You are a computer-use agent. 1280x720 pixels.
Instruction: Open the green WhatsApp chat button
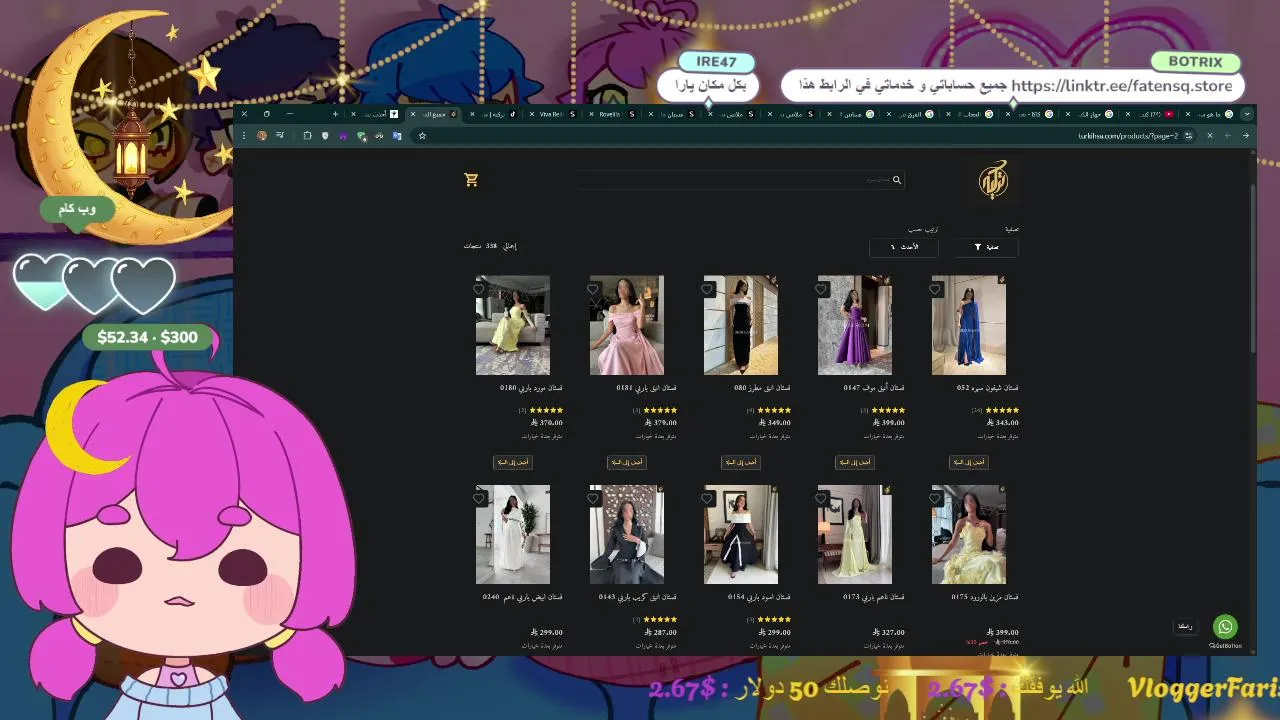(1225, 627)
